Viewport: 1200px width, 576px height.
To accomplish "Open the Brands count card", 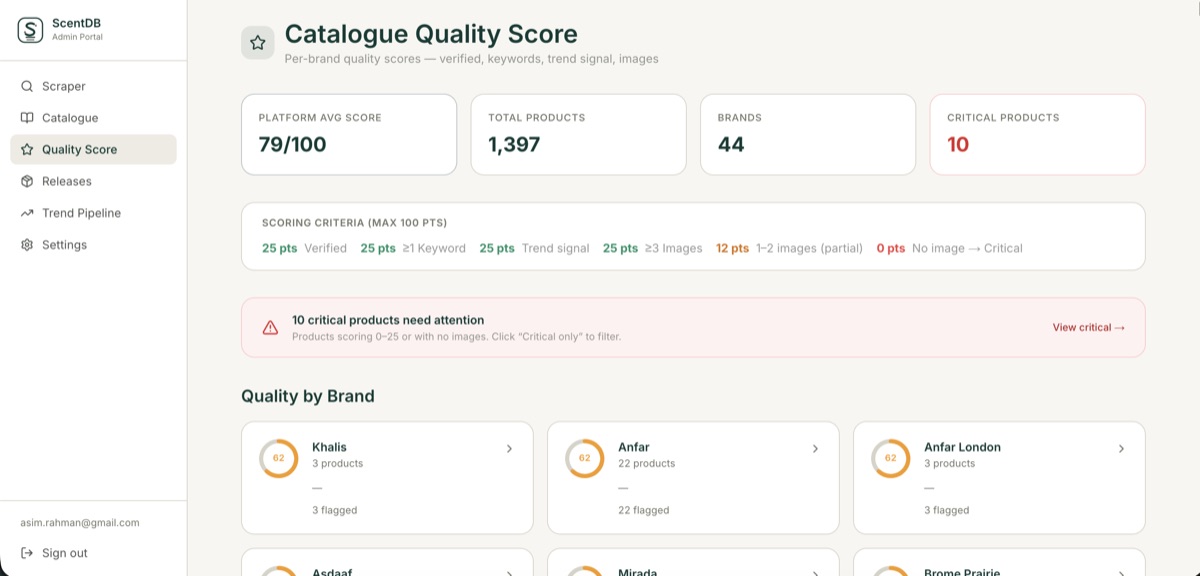I will (x=808, y=135).
